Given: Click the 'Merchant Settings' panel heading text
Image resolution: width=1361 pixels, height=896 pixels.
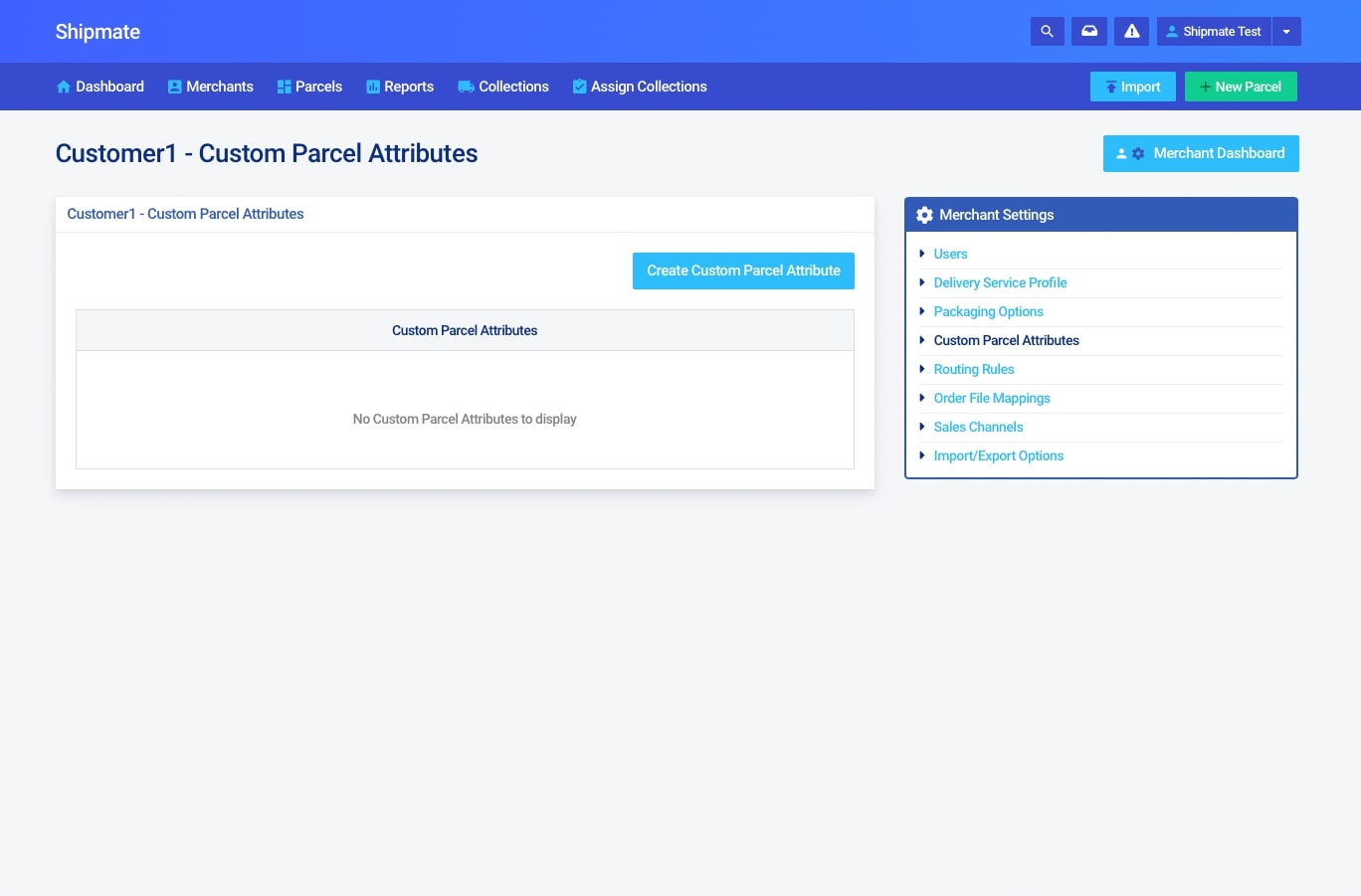Looking at the screenshot, I should [996, 215].
